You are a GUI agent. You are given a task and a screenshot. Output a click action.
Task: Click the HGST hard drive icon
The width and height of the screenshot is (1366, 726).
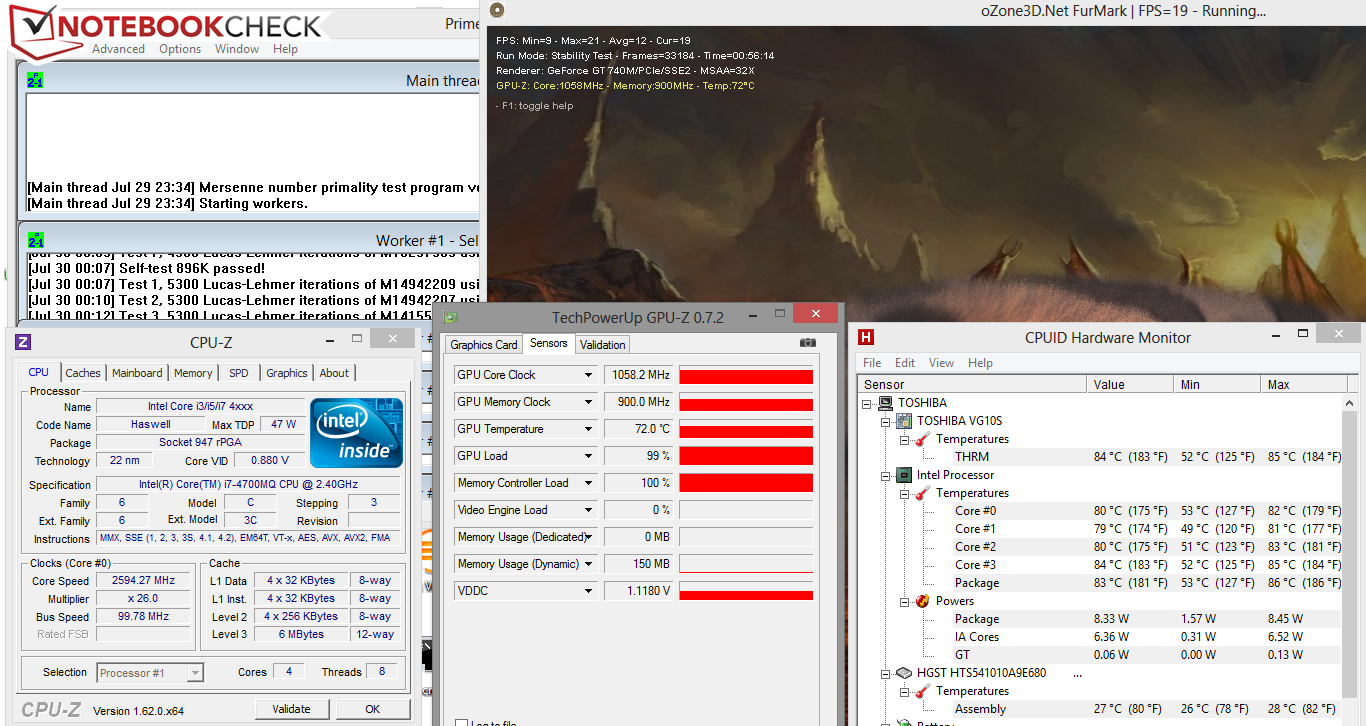click(x=903, y=673)
